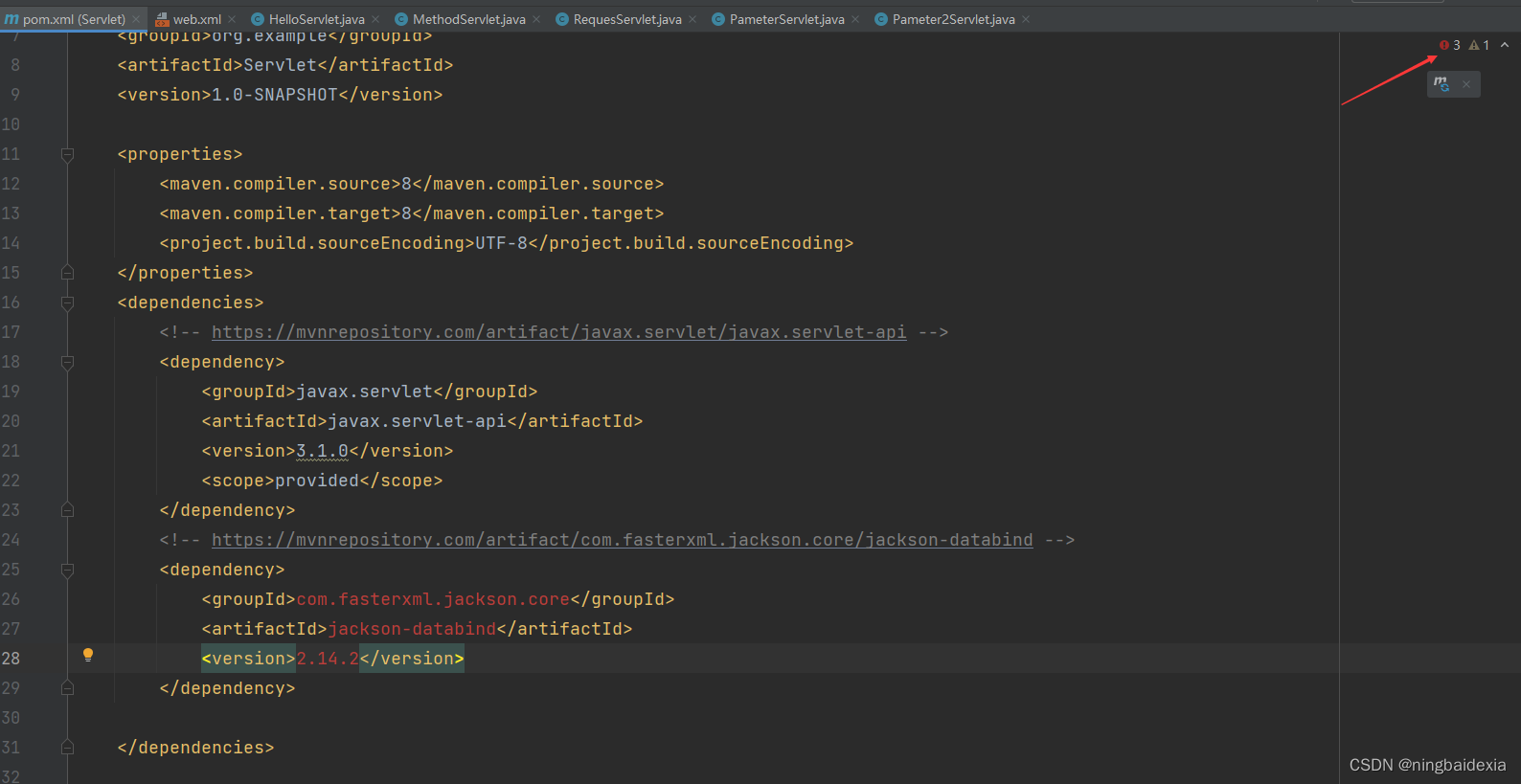
Task: Click the class icon on the PameterServlet.java tab
Action: [x=718, y=19]
